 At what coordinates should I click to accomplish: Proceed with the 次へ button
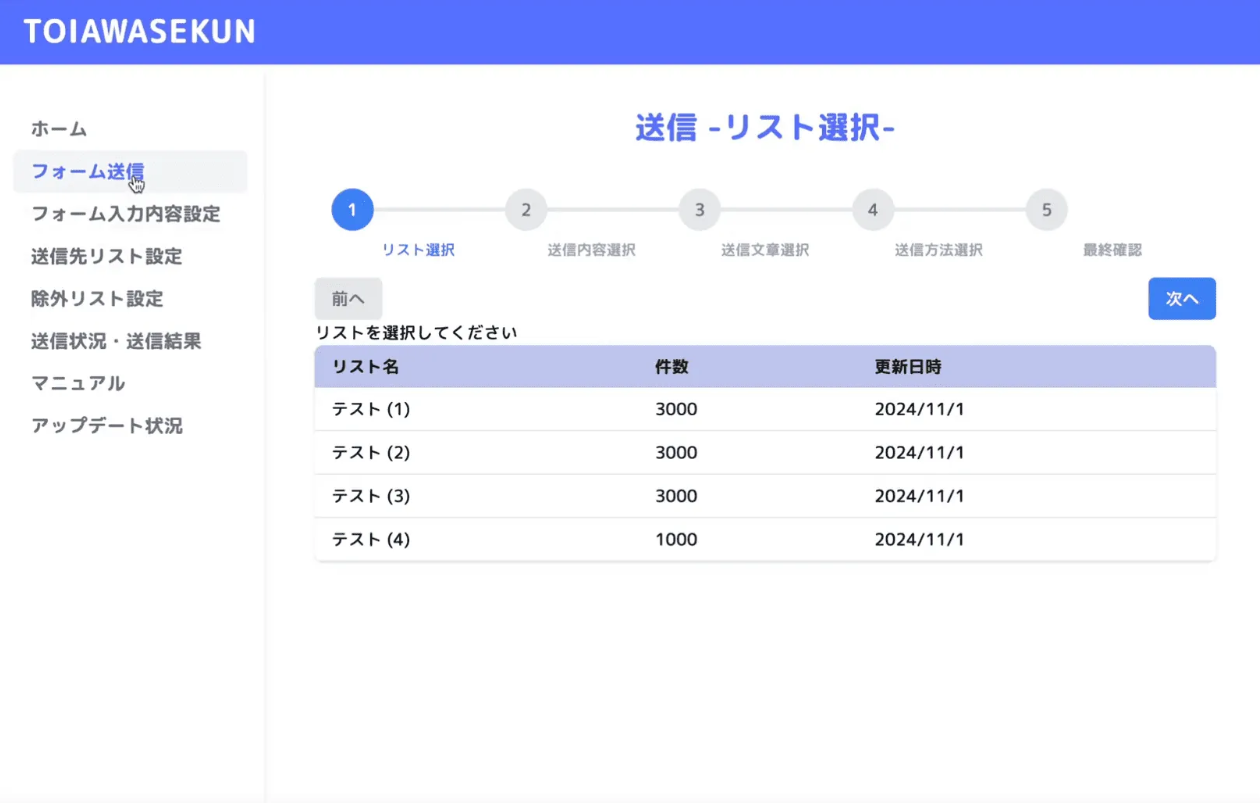pos(1182,299)
